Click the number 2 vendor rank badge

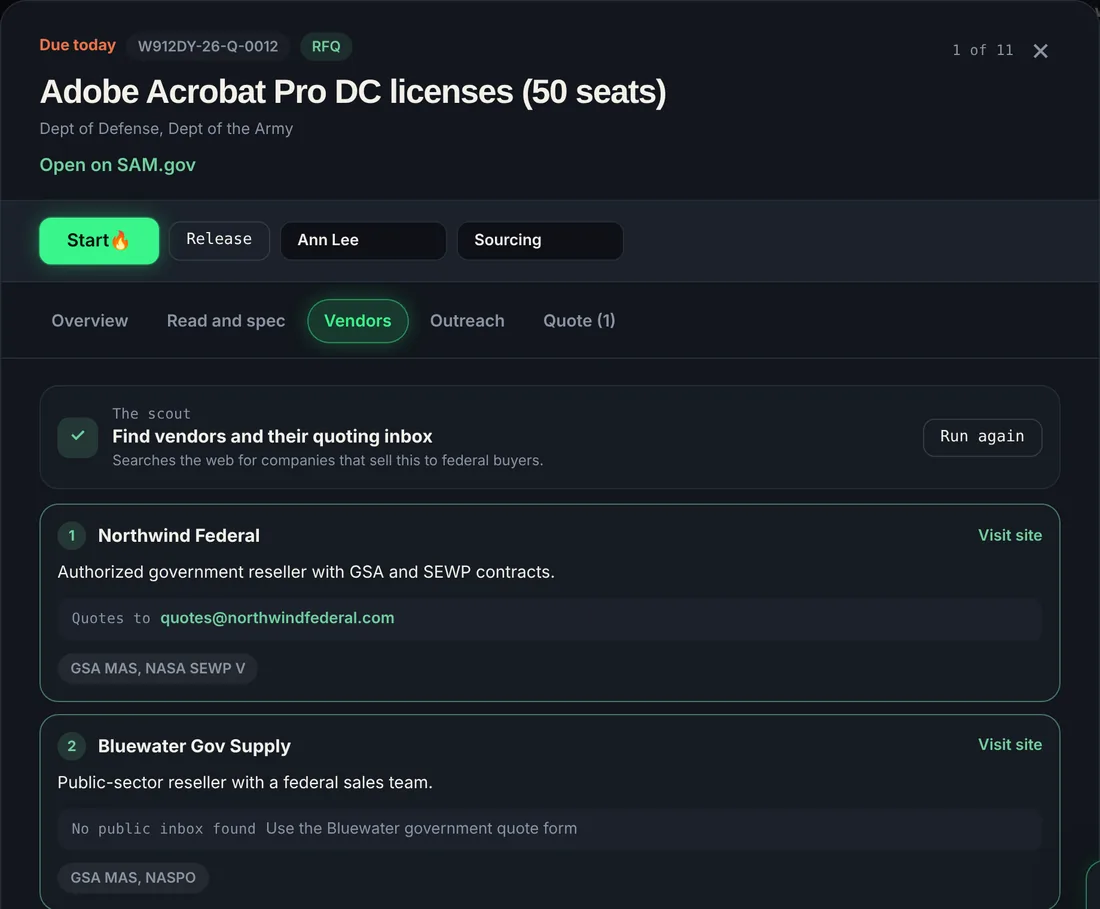72,746
